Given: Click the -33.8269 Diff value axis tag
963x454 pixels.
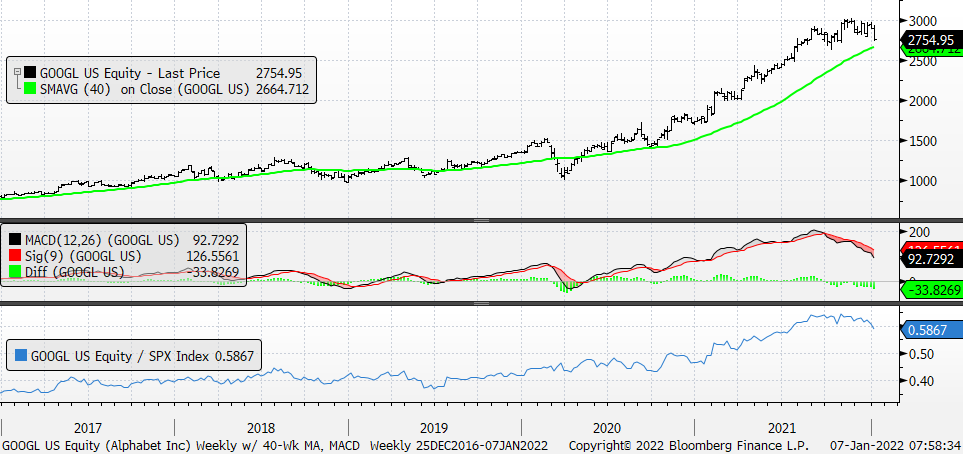Looking at the screenshot, I should [932, 290].
